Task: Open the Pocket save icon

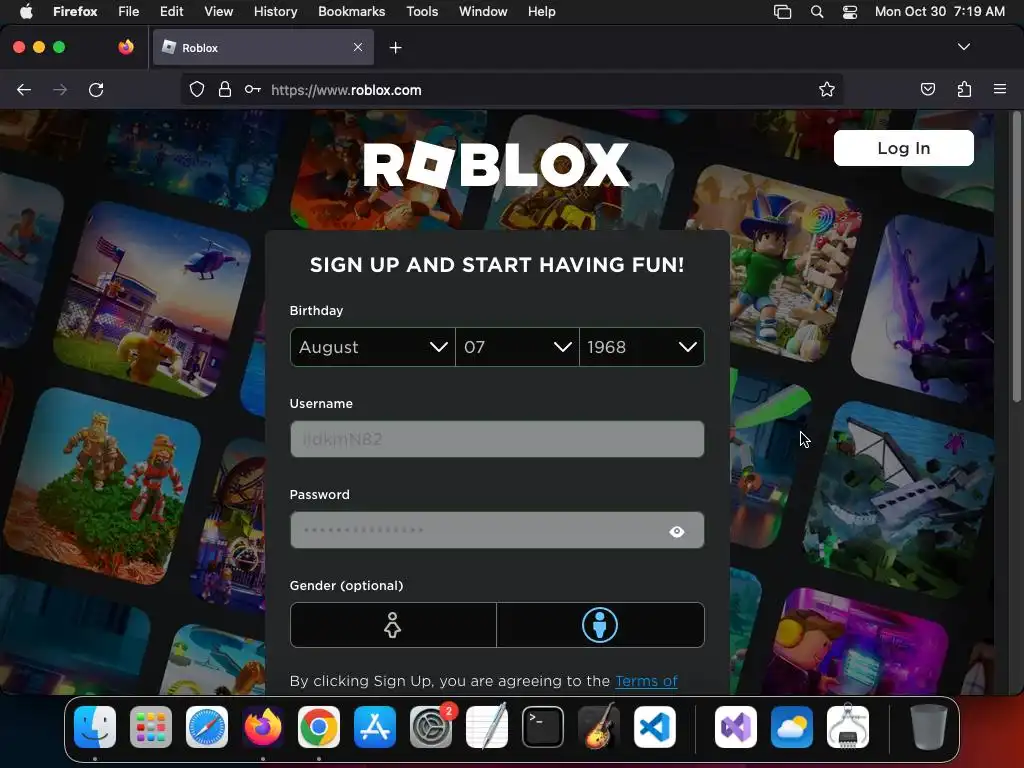Action: coord(927,89)
